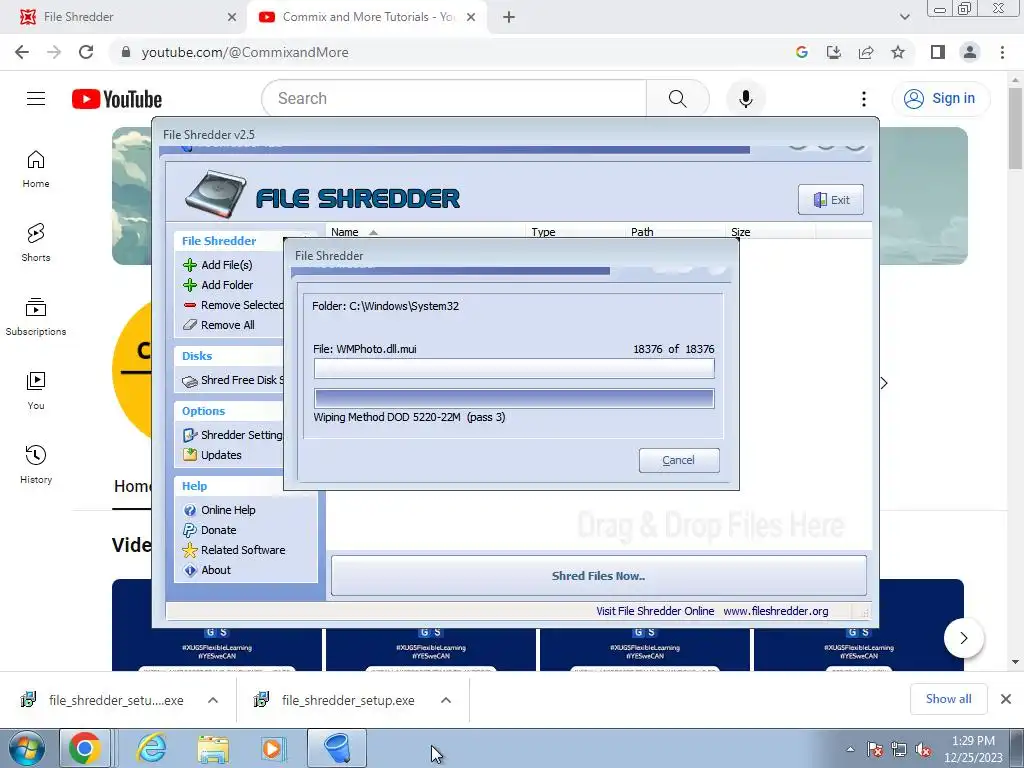Toggle Chrome side panel icon
The height and width of the screenshot is (768, 1024).
(938, 52)
